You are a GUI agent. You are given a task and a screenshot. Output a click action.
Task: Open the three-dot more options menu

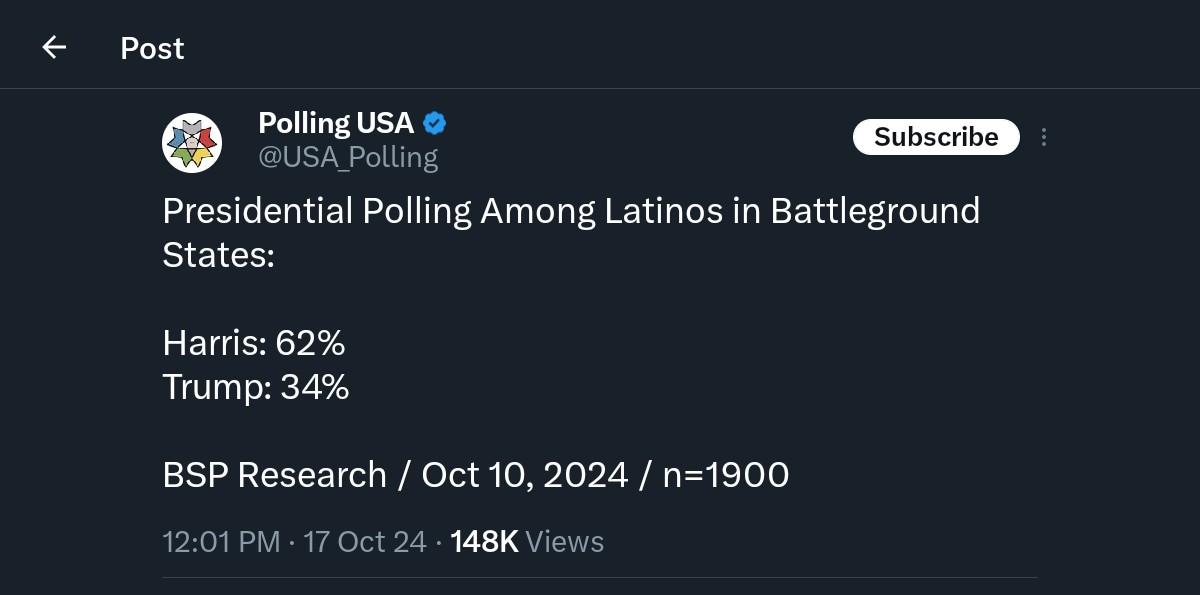(x=1044, y=137)
